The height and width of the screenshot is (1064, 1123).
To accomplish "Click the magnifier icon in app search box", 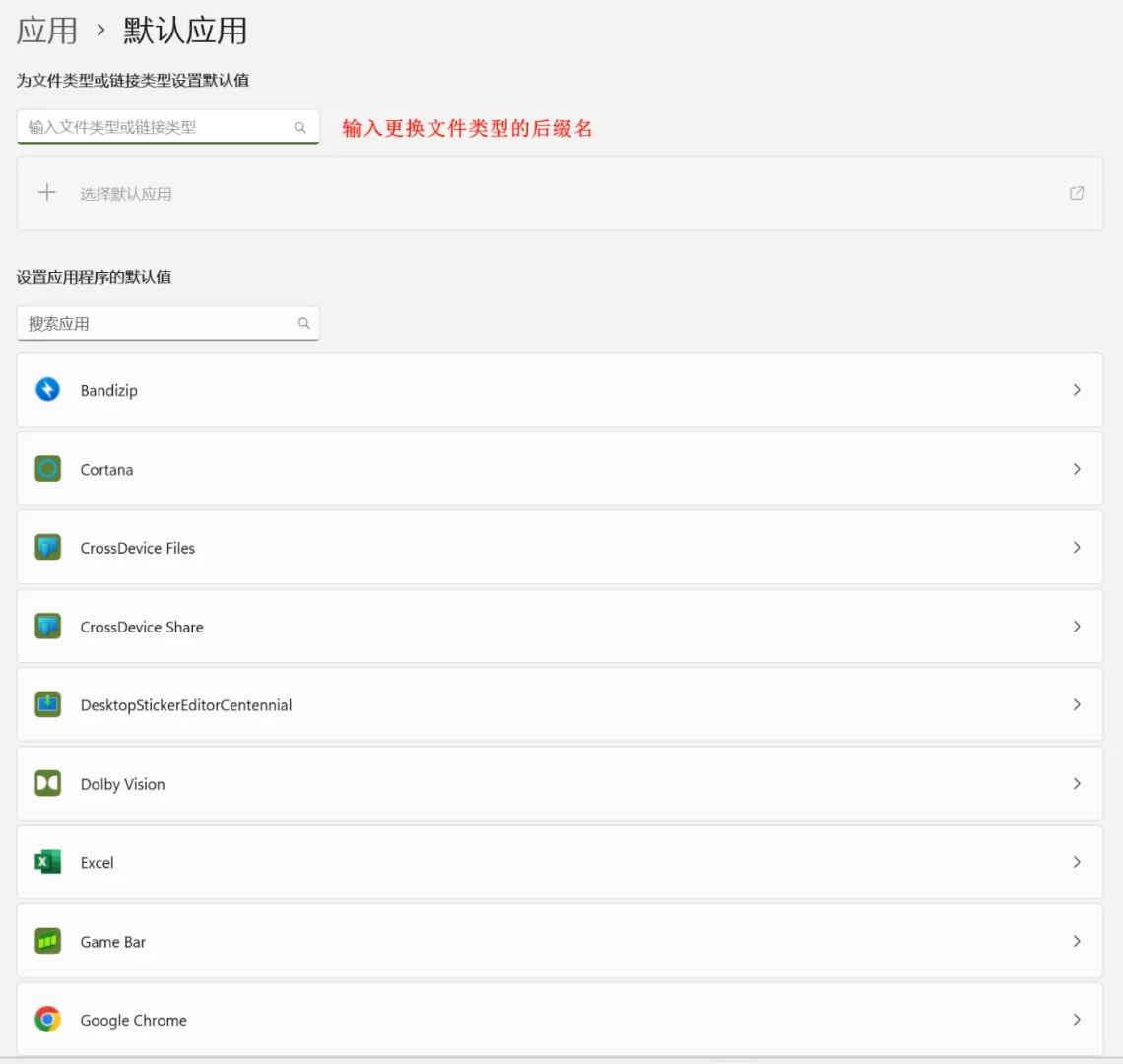I will pyautogui.click(x=304, y=322).
